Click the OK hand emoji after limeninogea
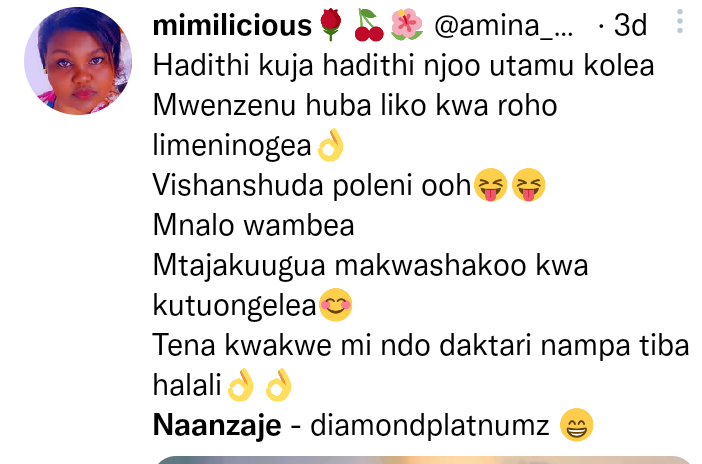This screenshot has height=464, width=702. (330, 145)
